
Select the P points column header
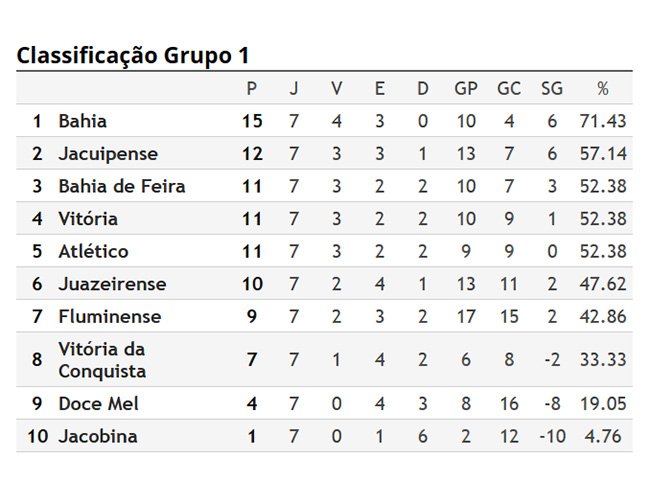tap(252, 88)
